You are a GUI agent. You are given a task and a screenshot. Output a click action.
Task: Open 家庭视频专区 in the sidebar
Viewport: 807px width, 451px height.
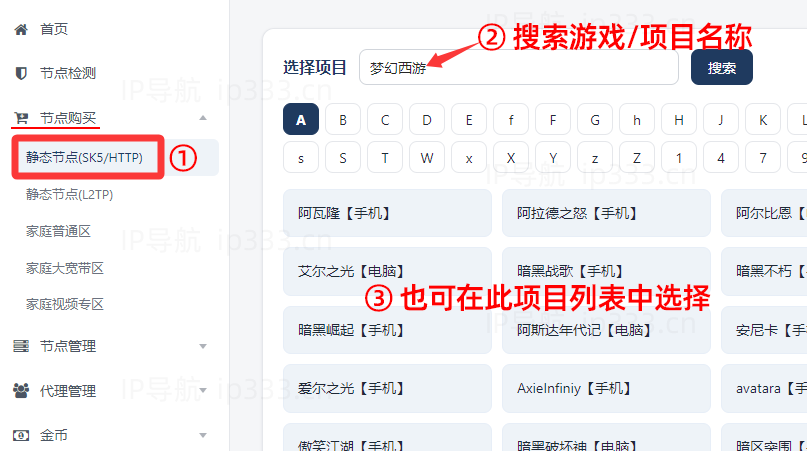[65, 304]
